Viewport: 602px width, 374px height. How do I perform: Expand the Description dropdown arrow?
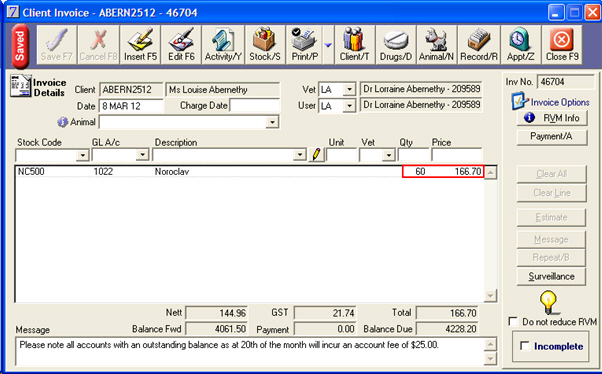point(299,155)
